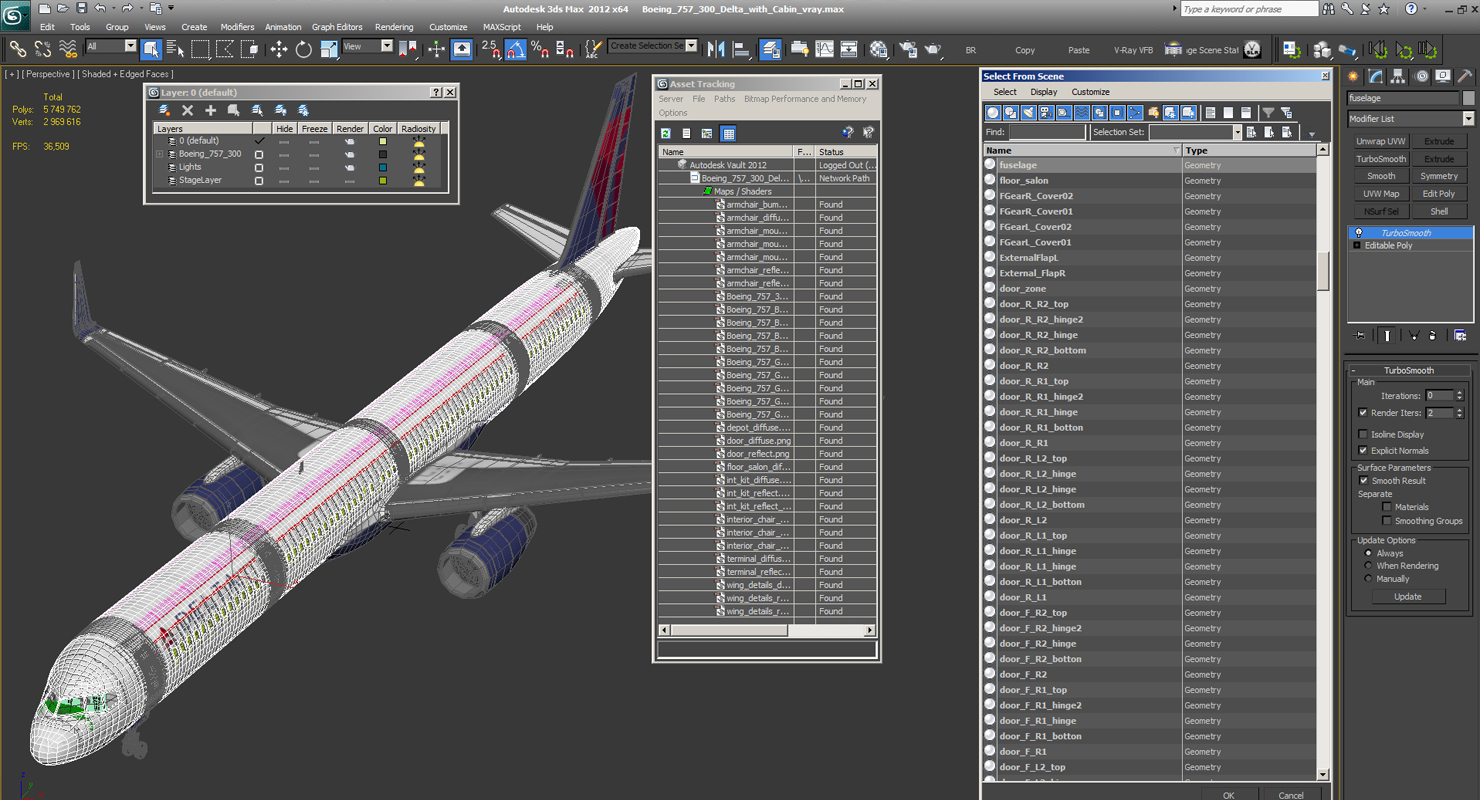Open the Hierarchy command panel tab
This screenshot has width=1480, height=800.
pos(1398,76)
